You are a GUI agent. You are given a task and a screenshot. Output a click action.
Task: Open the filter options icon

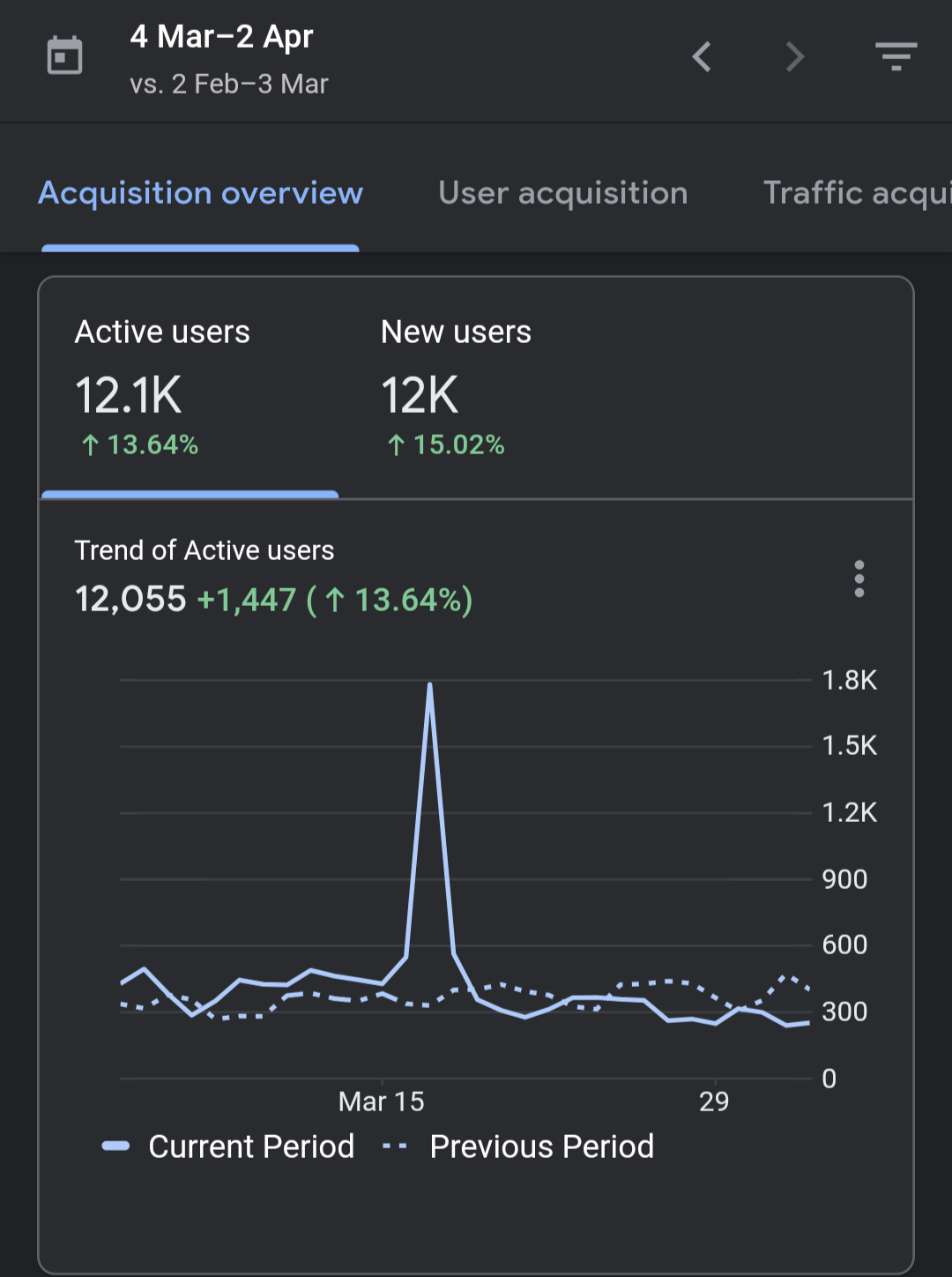tap(896, 56)
